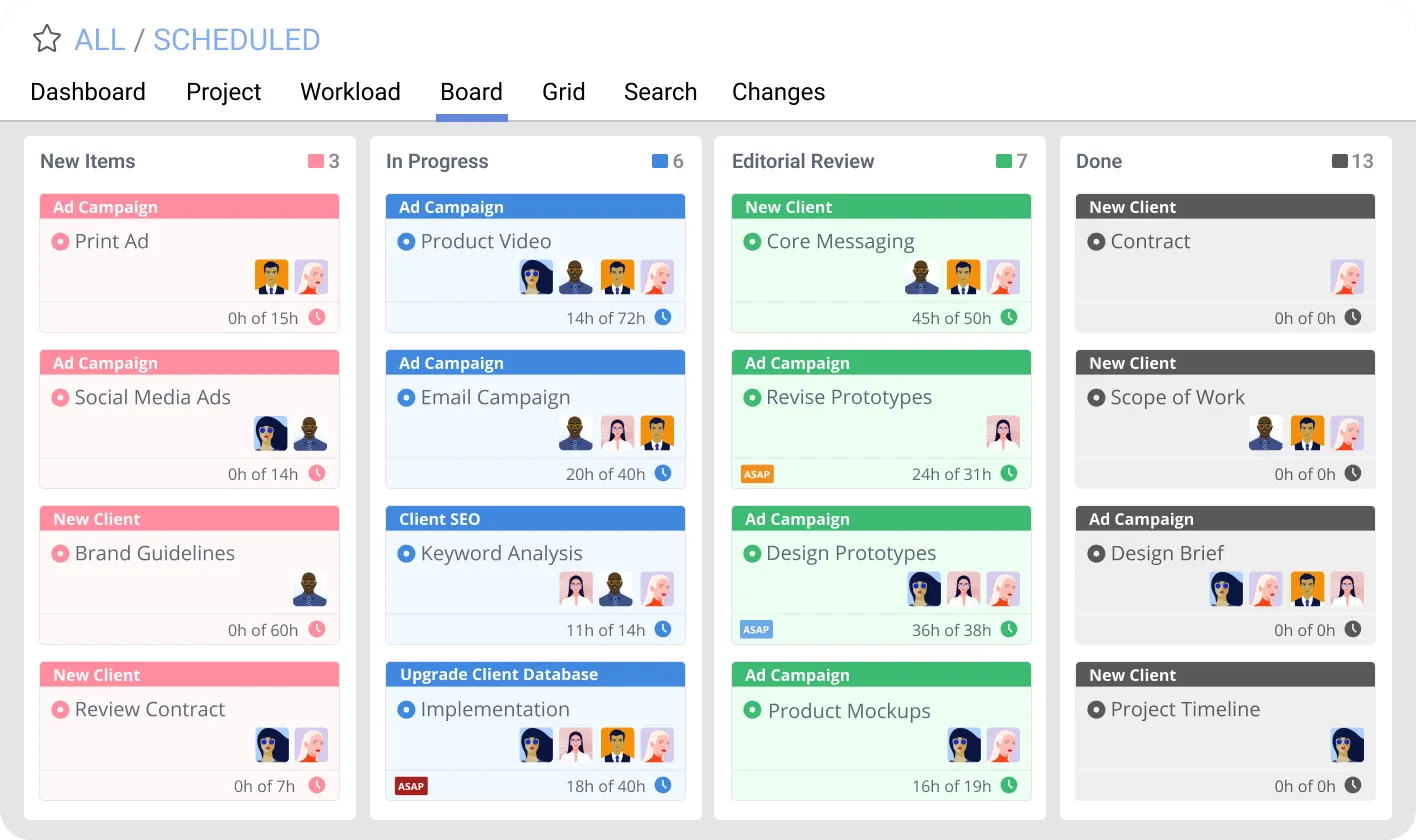The width and height of the screenshot is (1416, 840).
Task: Select the Board tab
Action: [471, 92]
